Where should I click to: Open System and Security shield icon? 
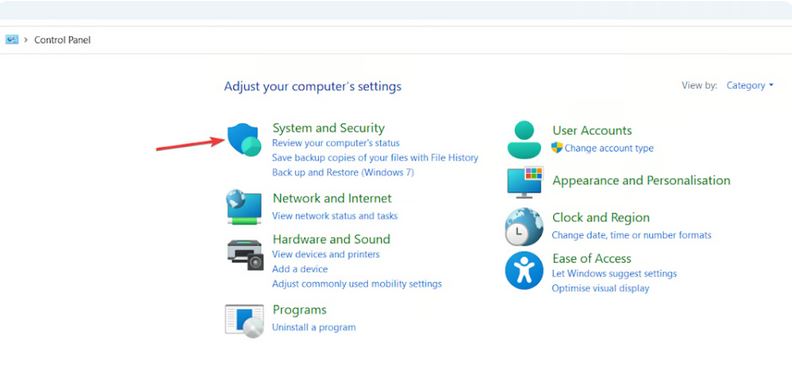244,139
